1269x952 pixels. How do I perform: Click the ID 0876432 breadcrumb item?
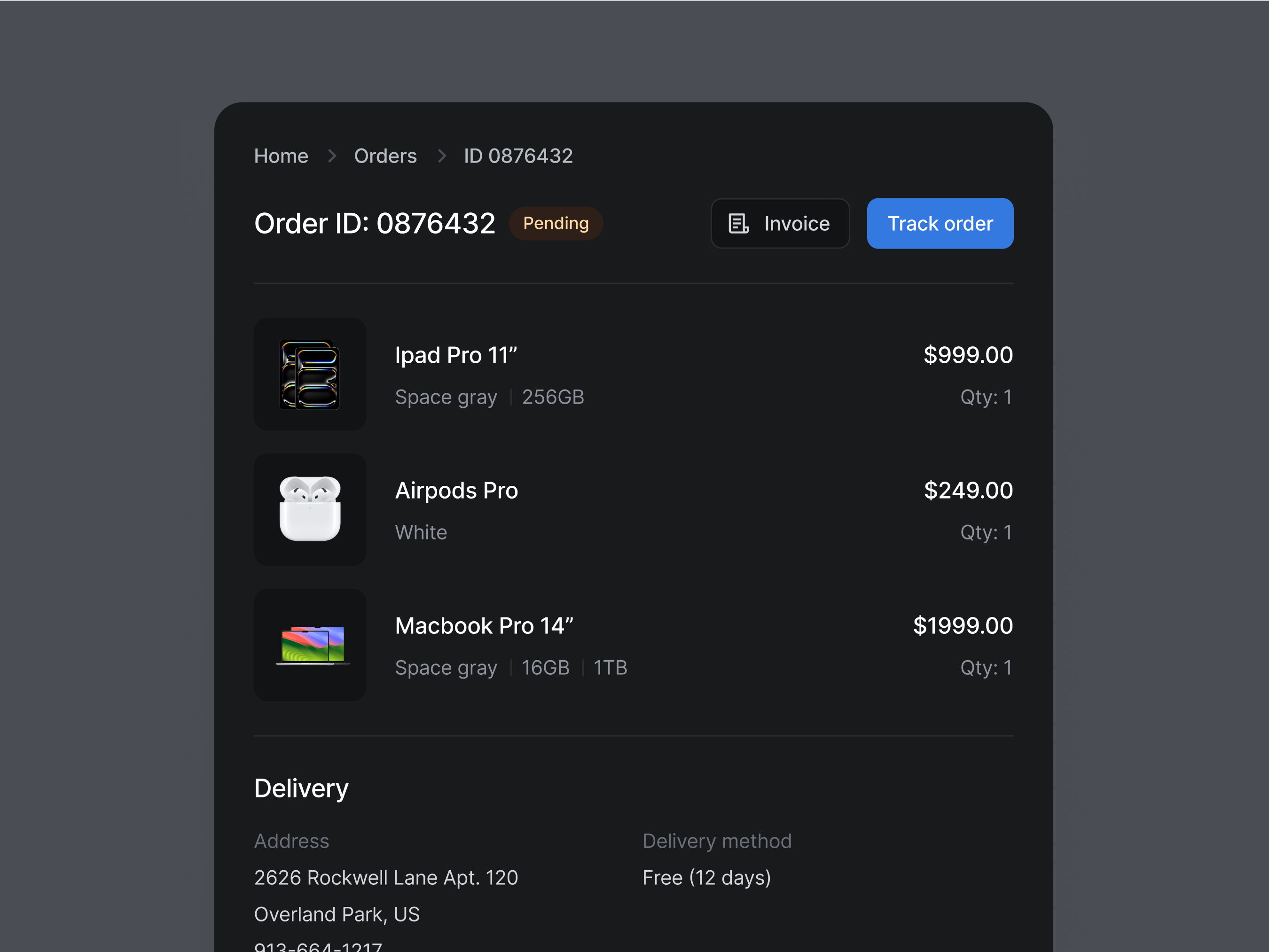click(517, 156)
